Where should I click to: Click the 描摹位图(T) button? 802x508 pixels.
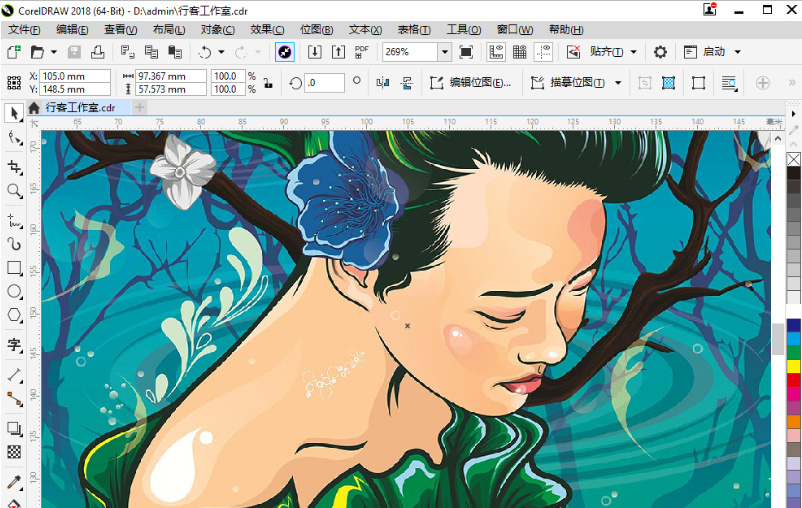click(568, 82)
